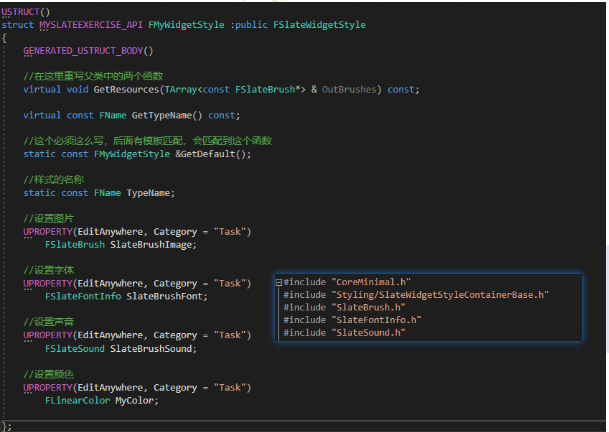Select the TypeName static member
The image size is (609, 432).
click(148, 193)
